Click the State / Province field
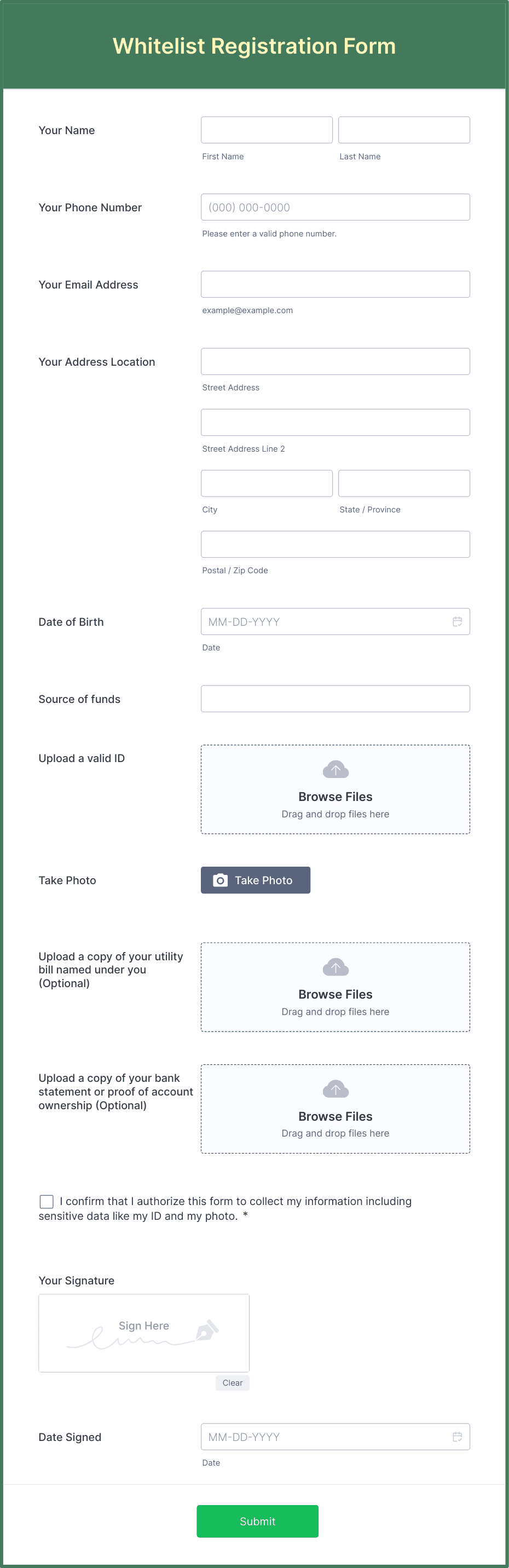 (404, 483)
